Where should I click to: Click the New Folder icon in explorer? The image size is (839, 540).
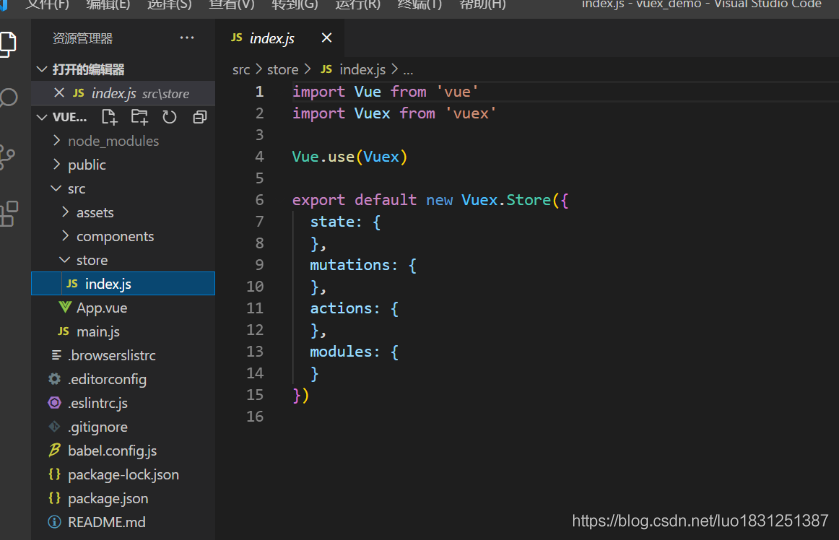[x=139, y=117]
